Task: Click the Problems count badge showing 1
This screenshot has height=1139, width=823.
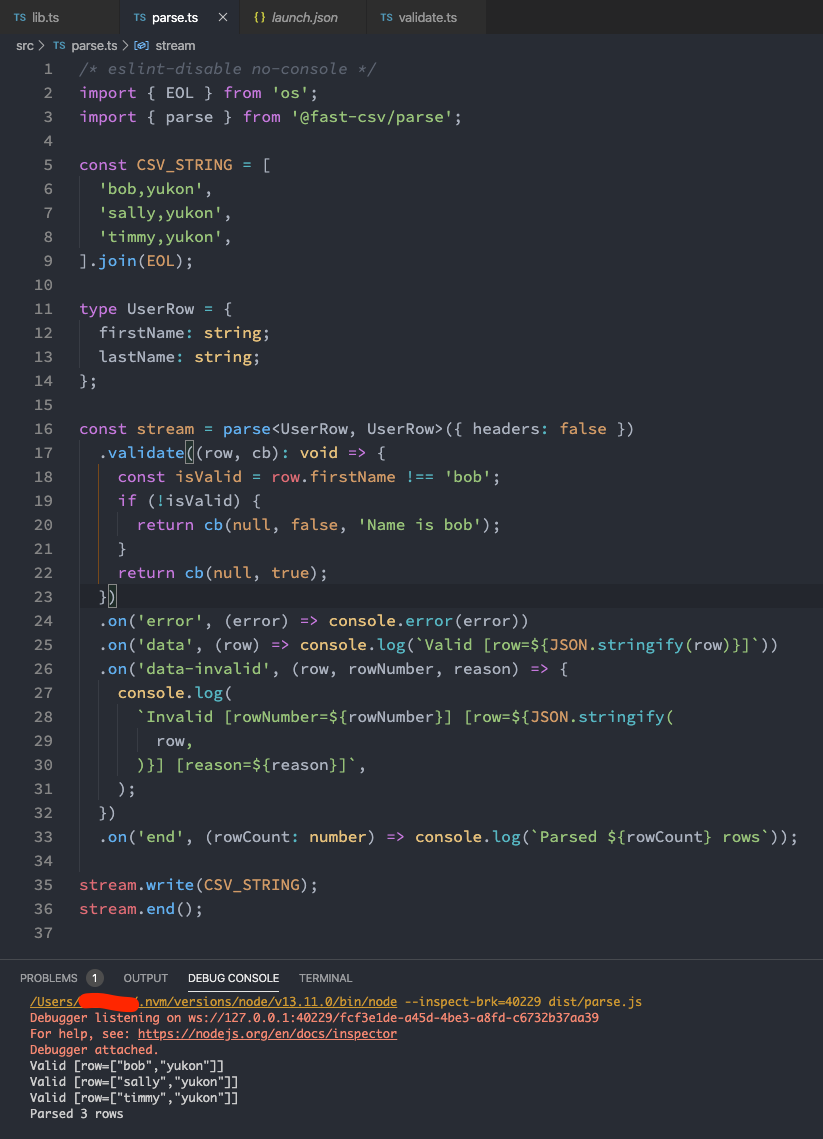Action: [96, 978]
